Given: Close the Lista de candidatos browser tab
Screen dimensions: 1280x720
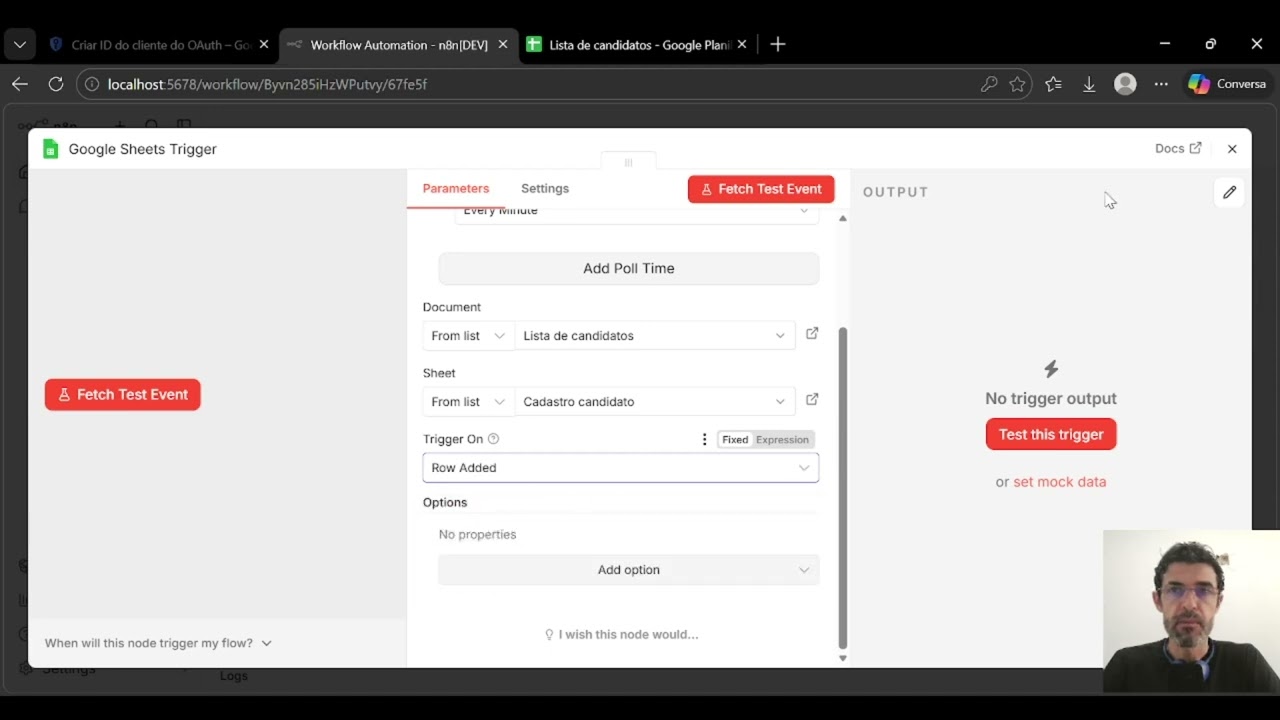Looking at the screenshot, I should coord(742,45).
